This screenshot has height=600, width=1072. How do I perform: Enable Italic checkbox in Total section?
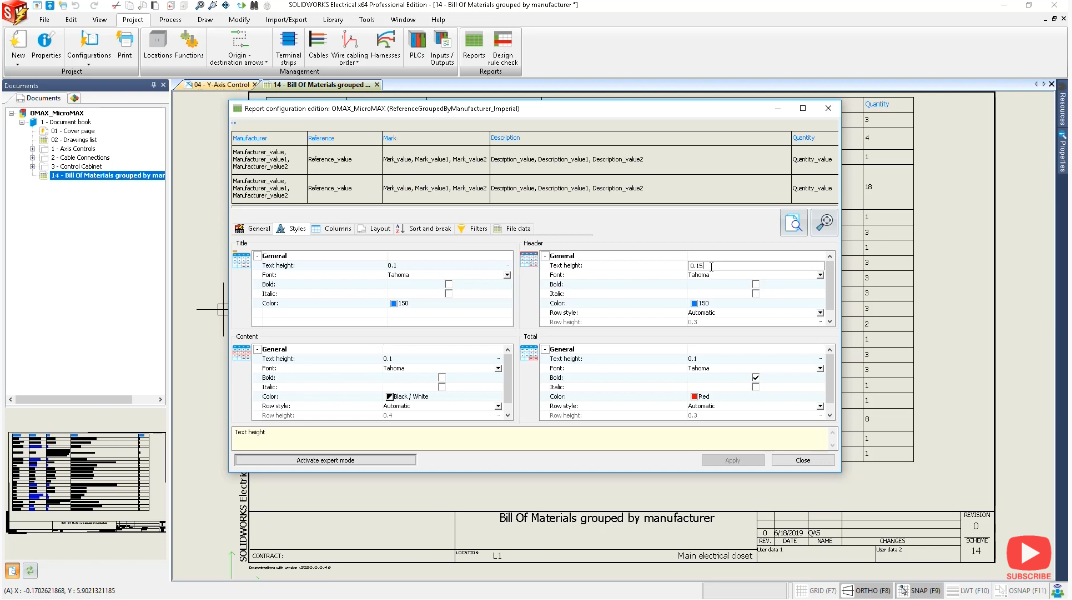755,387
